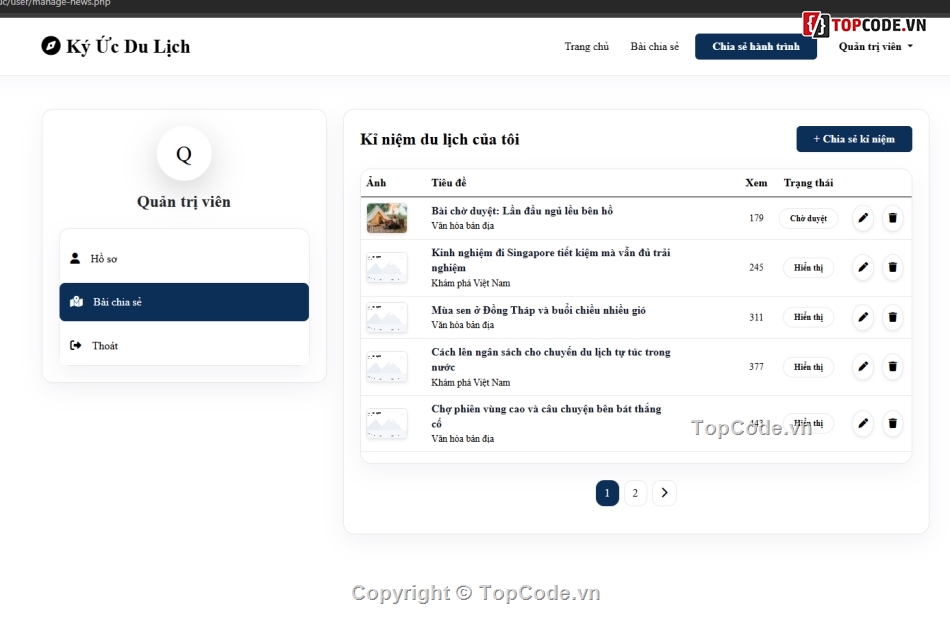Delete the Singapore tiết kiệm post
950x624 pixels.
point(892,267)
